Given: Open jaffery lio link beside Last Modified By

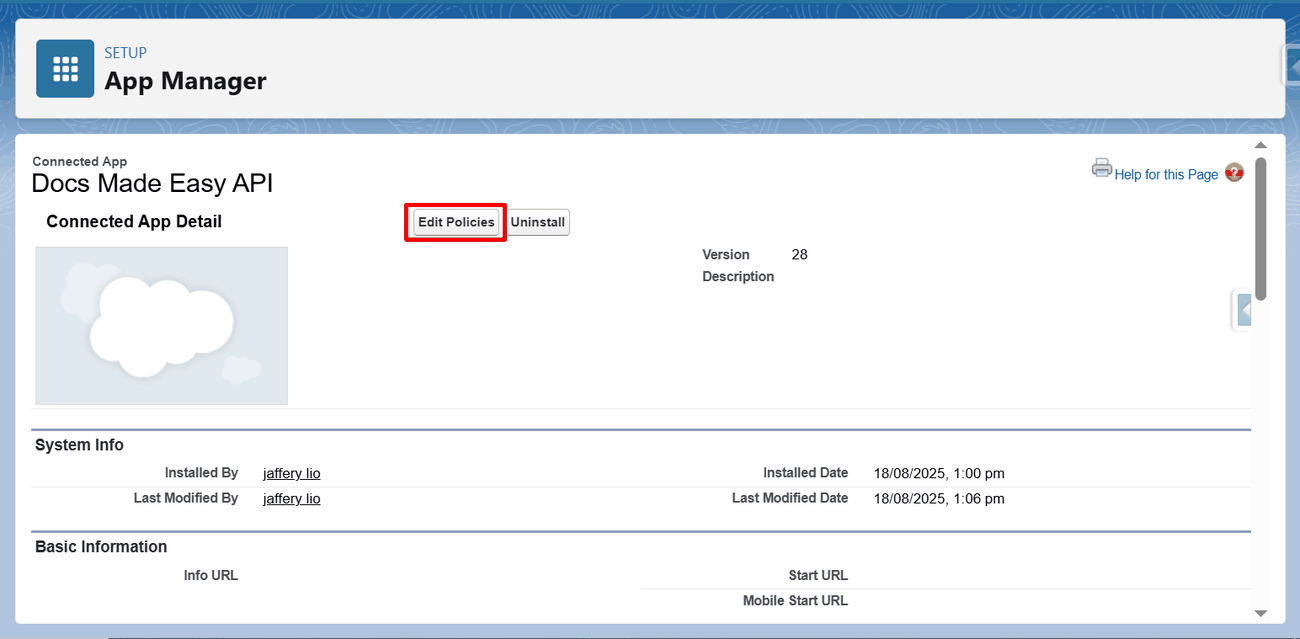Looking at the screenshot, I should pos(292,498).
